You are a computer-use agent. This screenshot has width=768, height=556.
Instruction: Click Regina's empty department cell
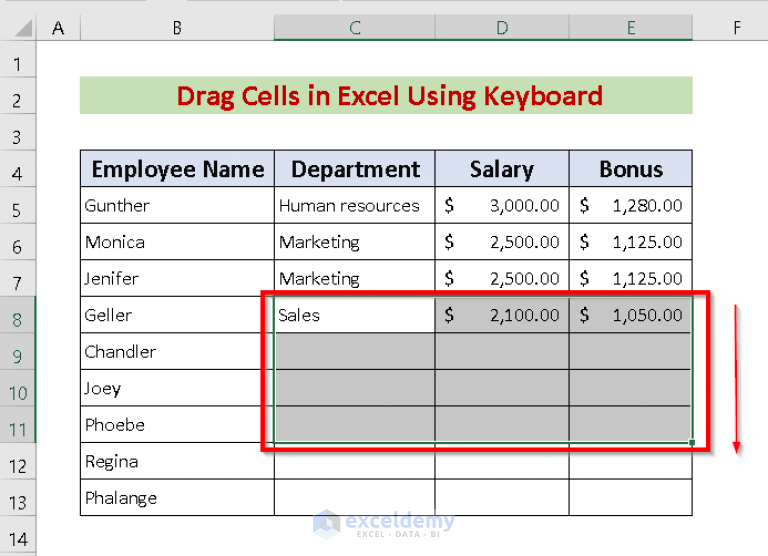click(355, 461)
